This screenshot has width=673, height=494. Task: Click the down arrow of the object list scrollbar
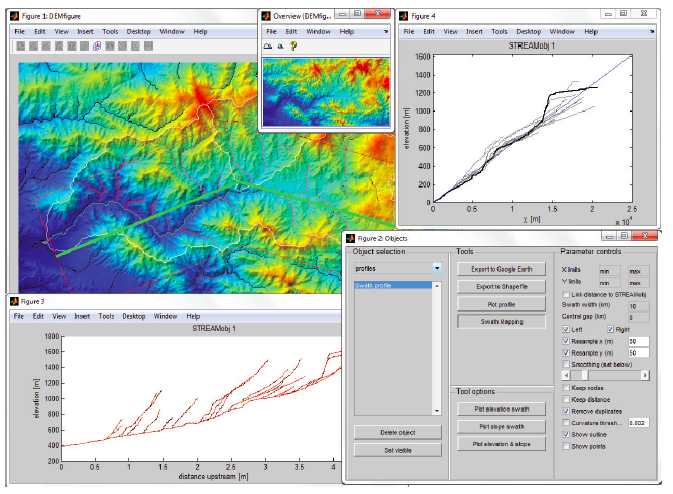pos(437,410)
